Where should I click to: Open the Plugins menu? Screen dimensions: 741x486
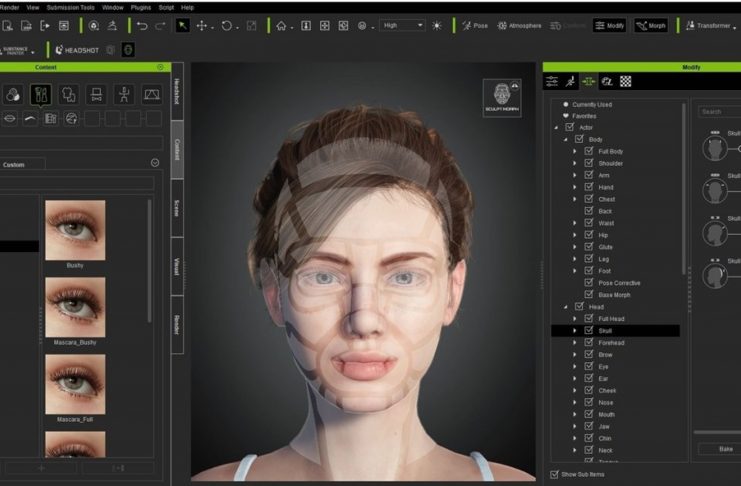click(x=141, y=8)
